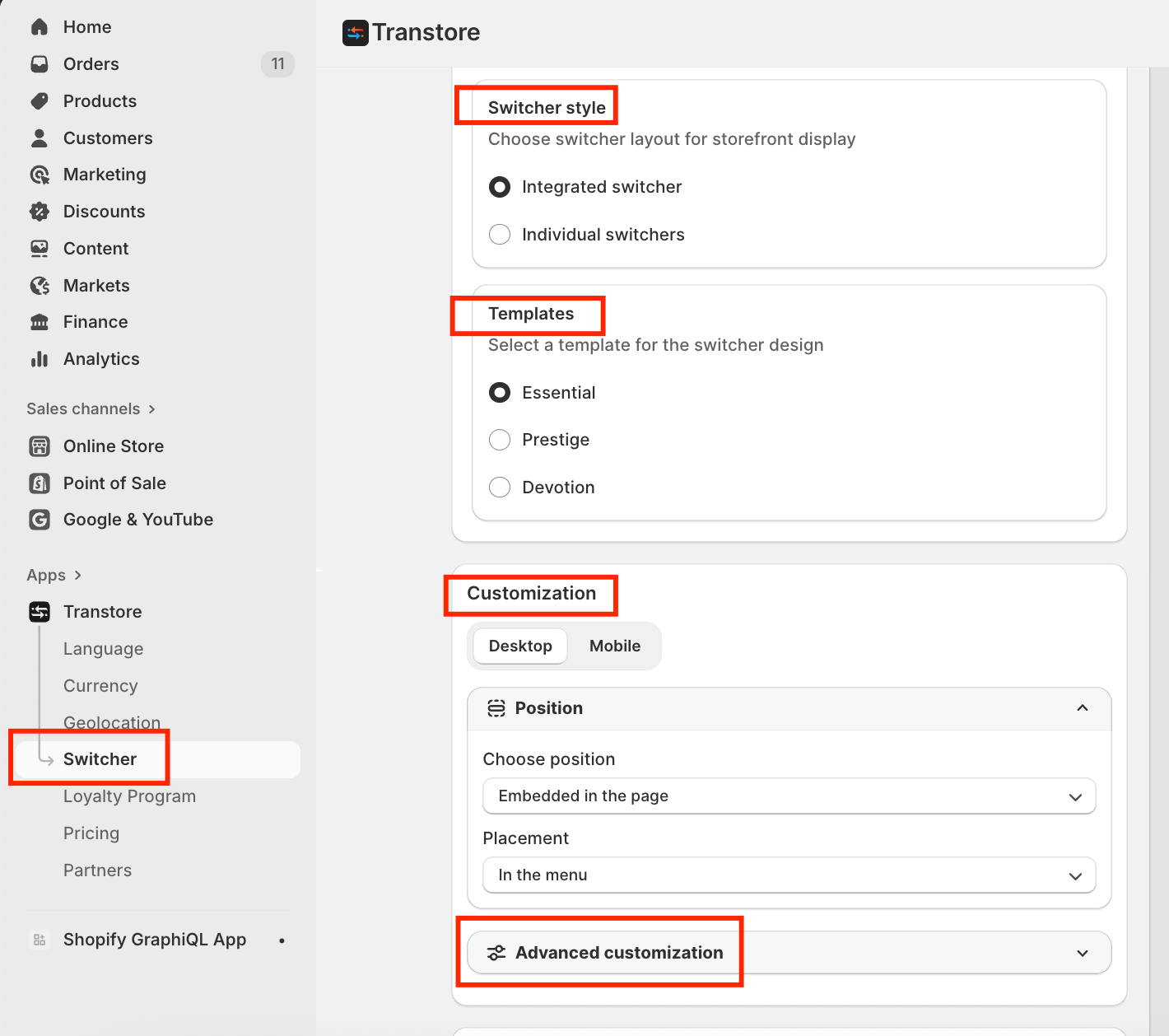Open the Placement dropdown showing In the menu
1169x1036 pixels.
coord(789,875)
